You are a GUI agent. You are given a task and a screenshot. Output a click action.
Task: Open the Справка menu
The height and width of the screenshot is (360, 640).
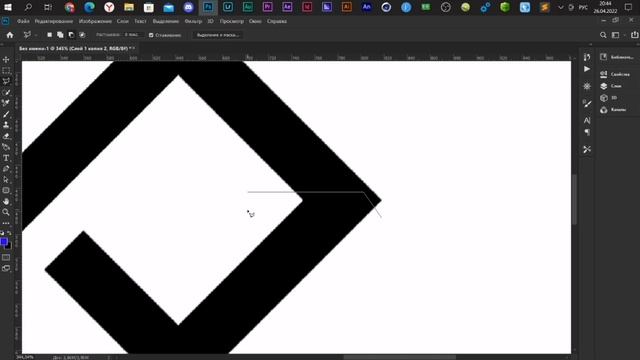[277, 21]
